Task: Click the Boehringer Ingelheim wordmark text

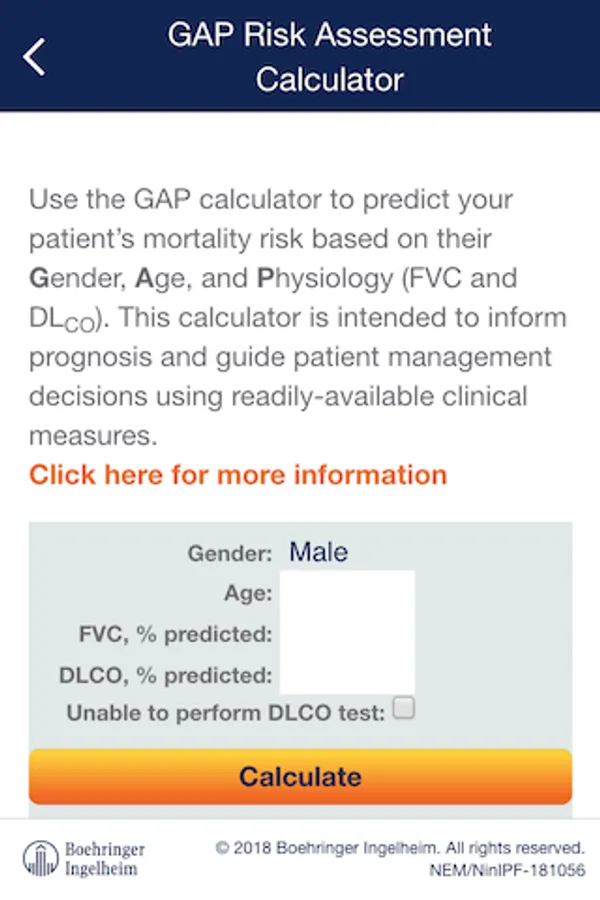Action: [x=104, y=859]
